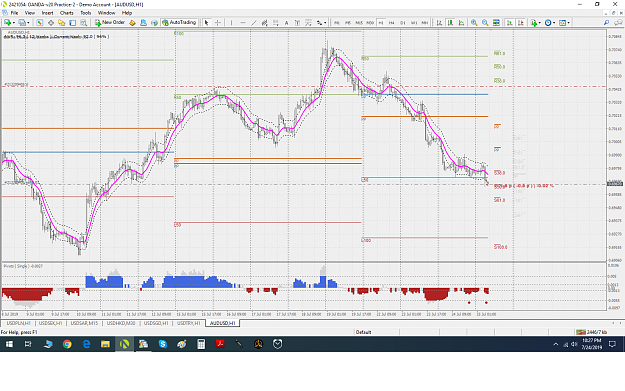Click the New Order button
Viewport: 625px width, 391px height.
110,23
